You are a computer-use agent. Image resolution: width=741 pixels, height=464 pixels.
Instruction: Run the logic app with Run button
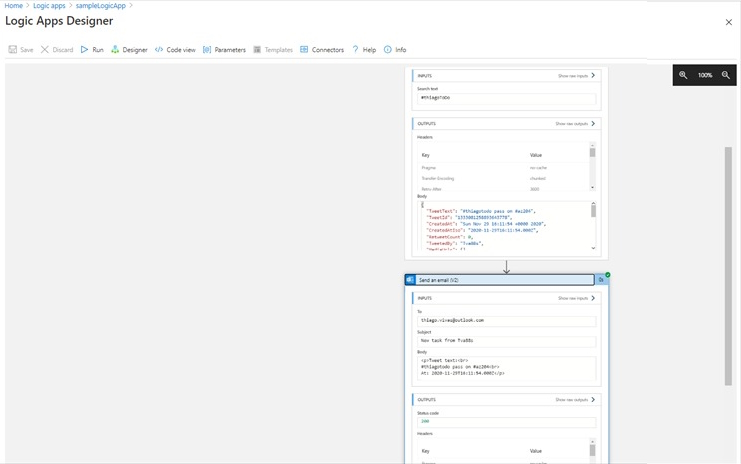(92, 50)
